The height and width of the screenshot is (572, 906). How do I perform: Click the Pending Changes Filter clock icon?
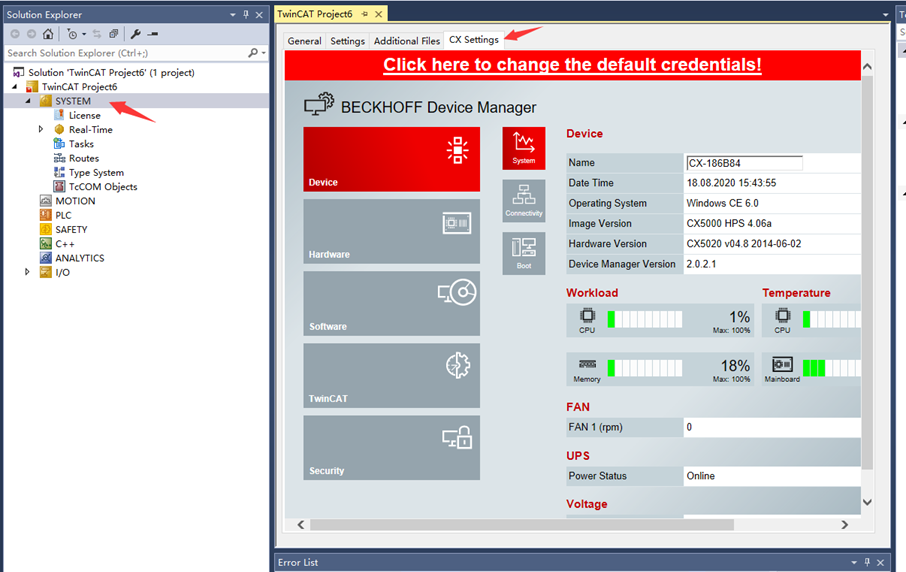(x=72, y=34)
